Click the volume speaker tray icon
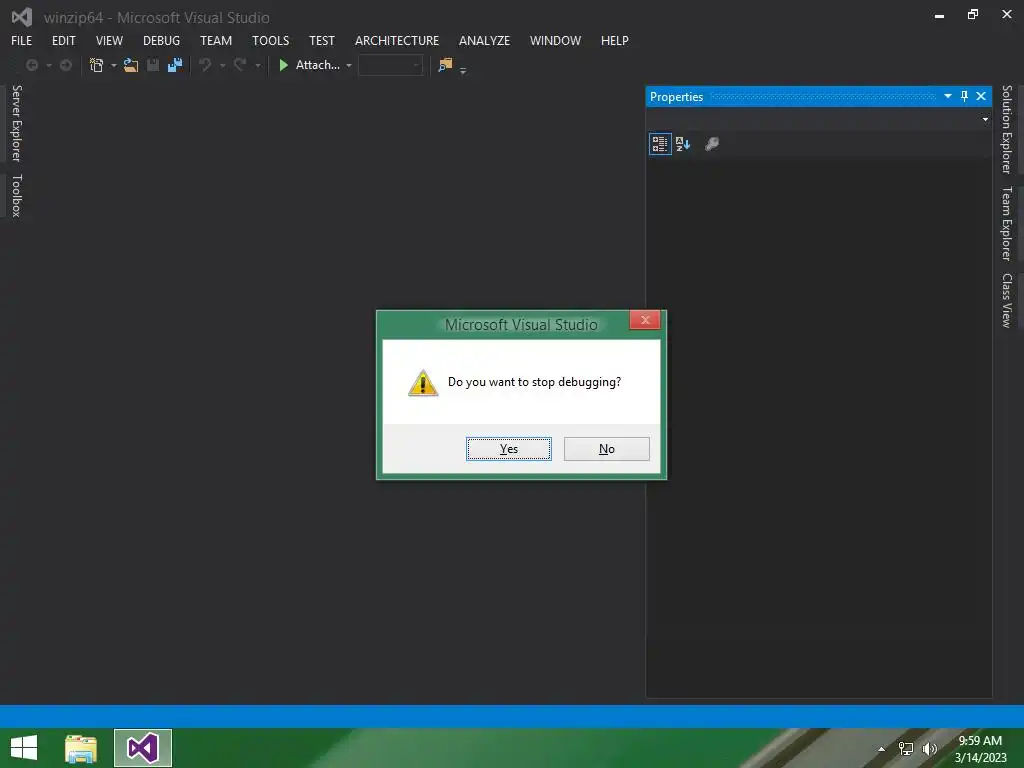This screenshot has height=768, width=1024. click(929, 749)
